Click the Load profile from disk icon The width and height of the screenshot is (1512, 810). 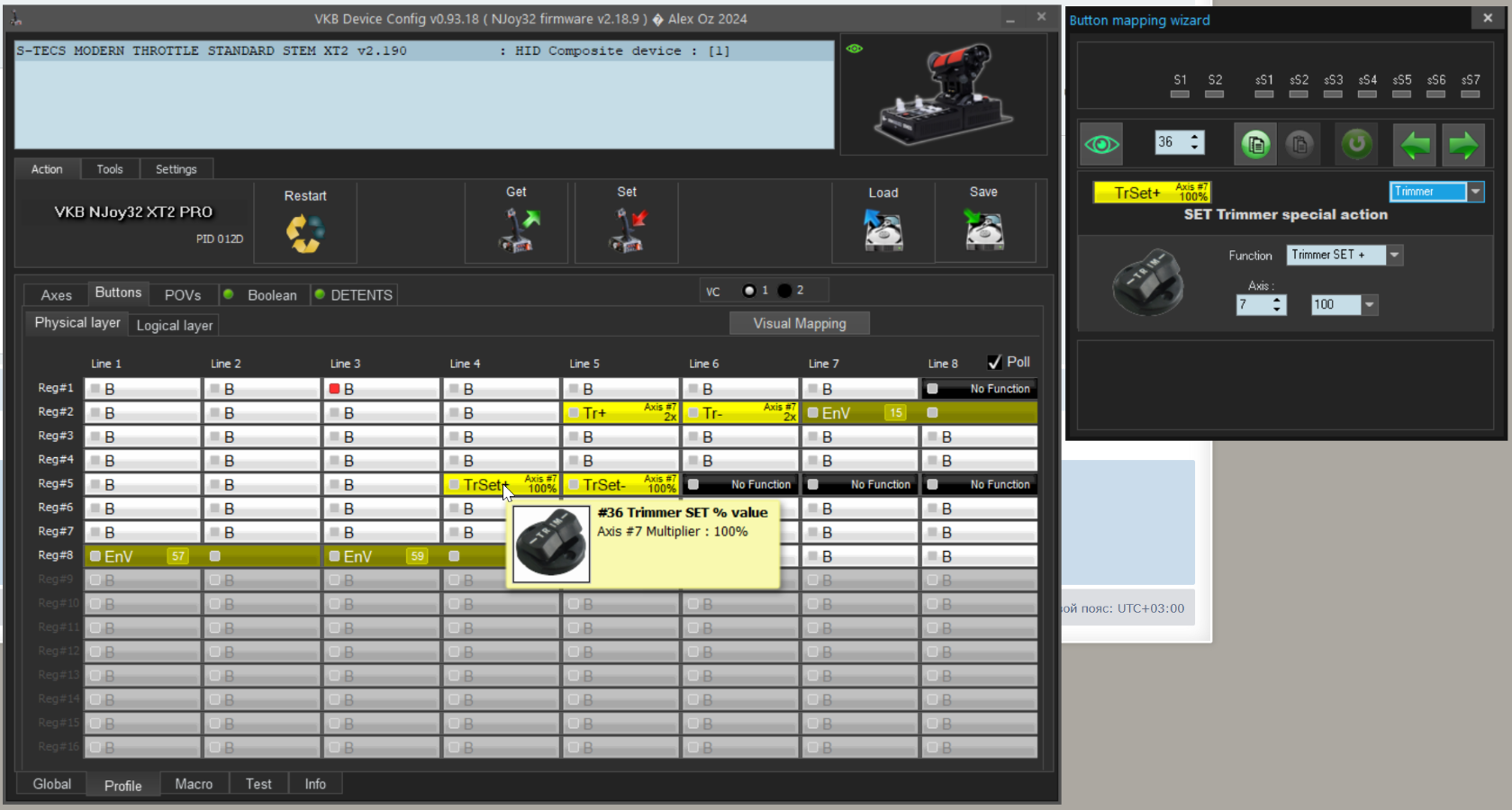[883, 230]
